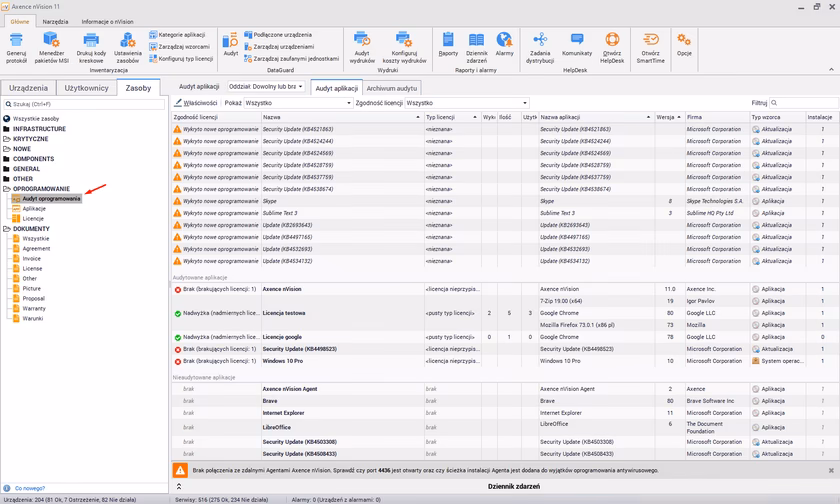The height and width of the screenshot is (504, 840).
Task: Open the Oddział department dropdown
Action: [265, 88]
